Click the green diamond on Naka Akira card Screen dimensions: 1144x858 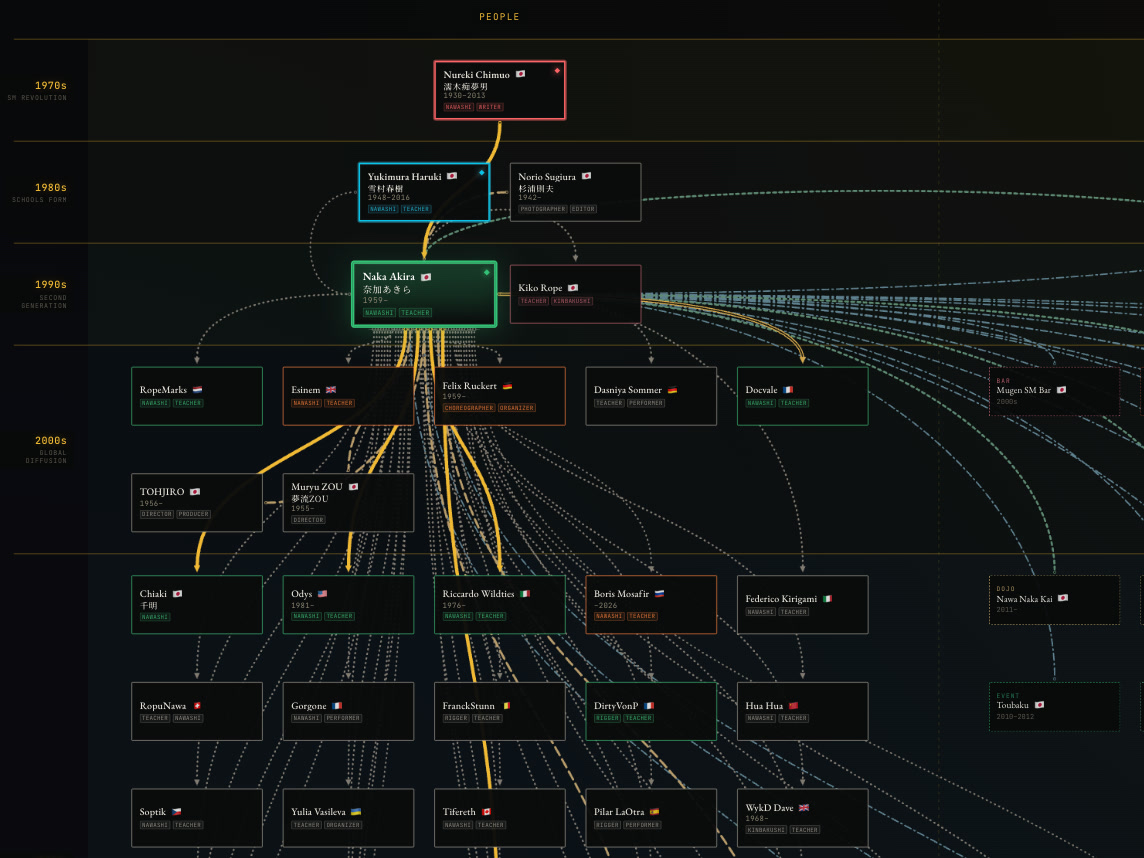487,273
